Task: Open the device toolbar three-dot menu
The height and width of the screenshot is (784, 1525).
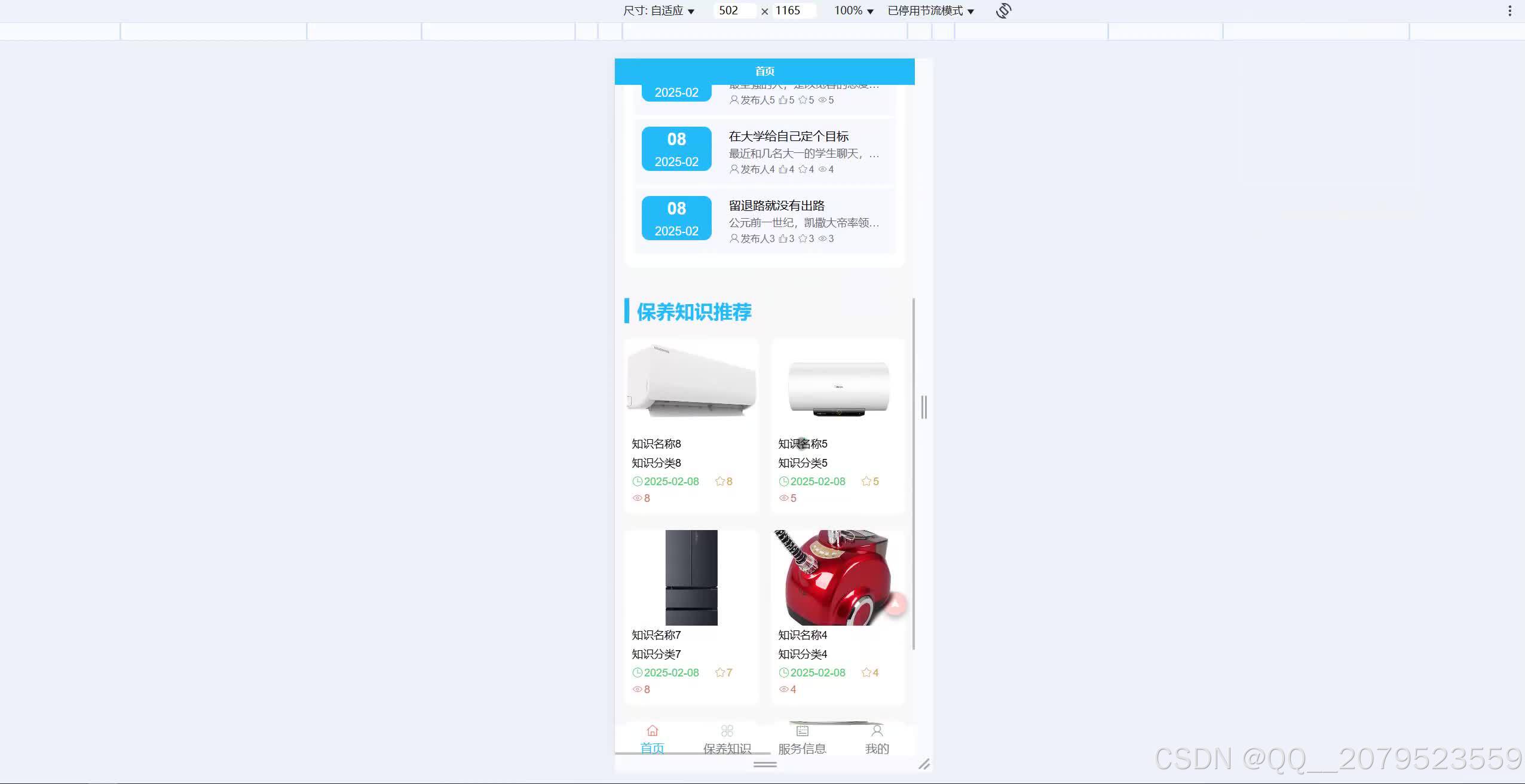Action: click(x=1509, y=11)
